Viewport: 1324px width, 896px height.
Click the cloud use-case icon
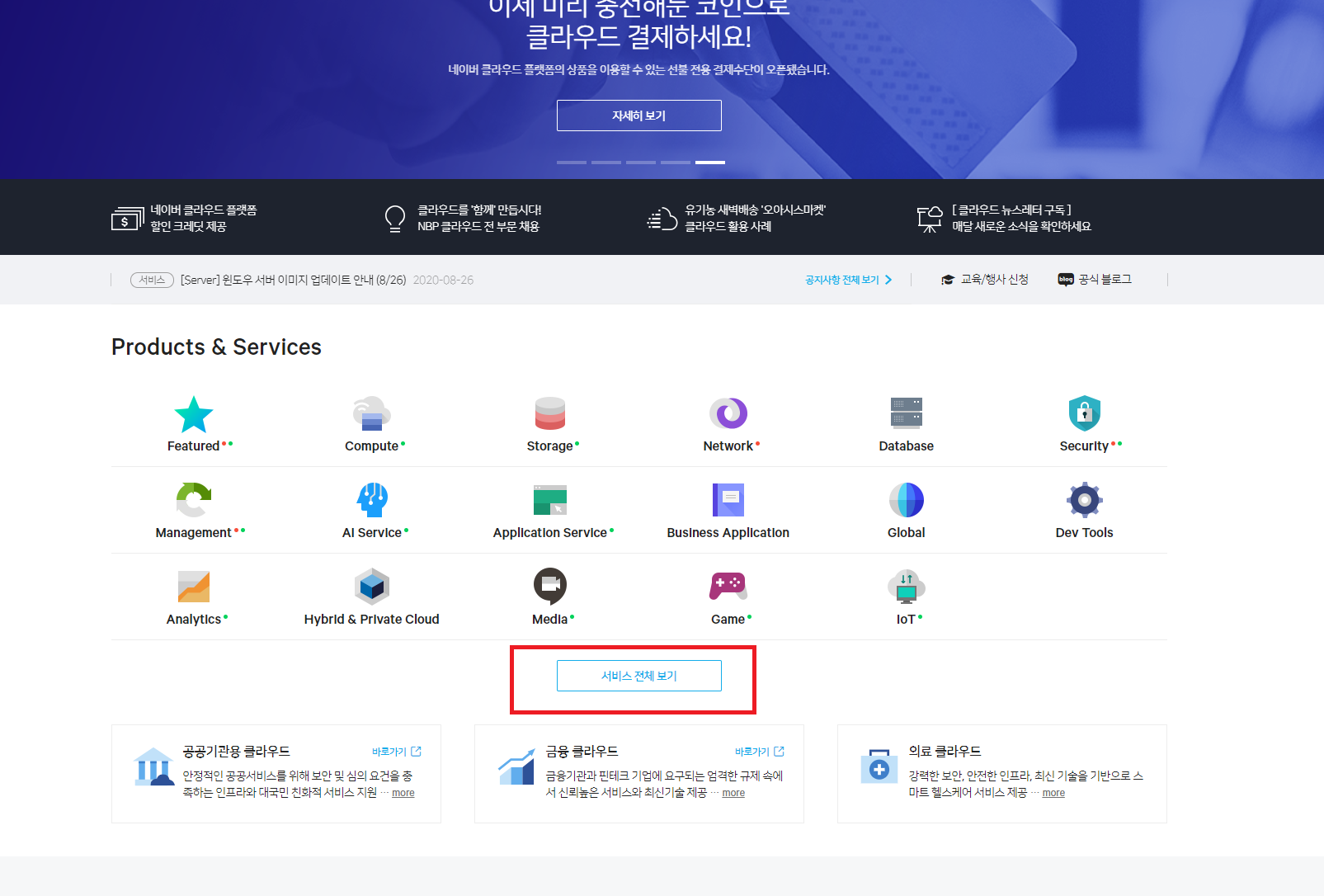[662, 219]
